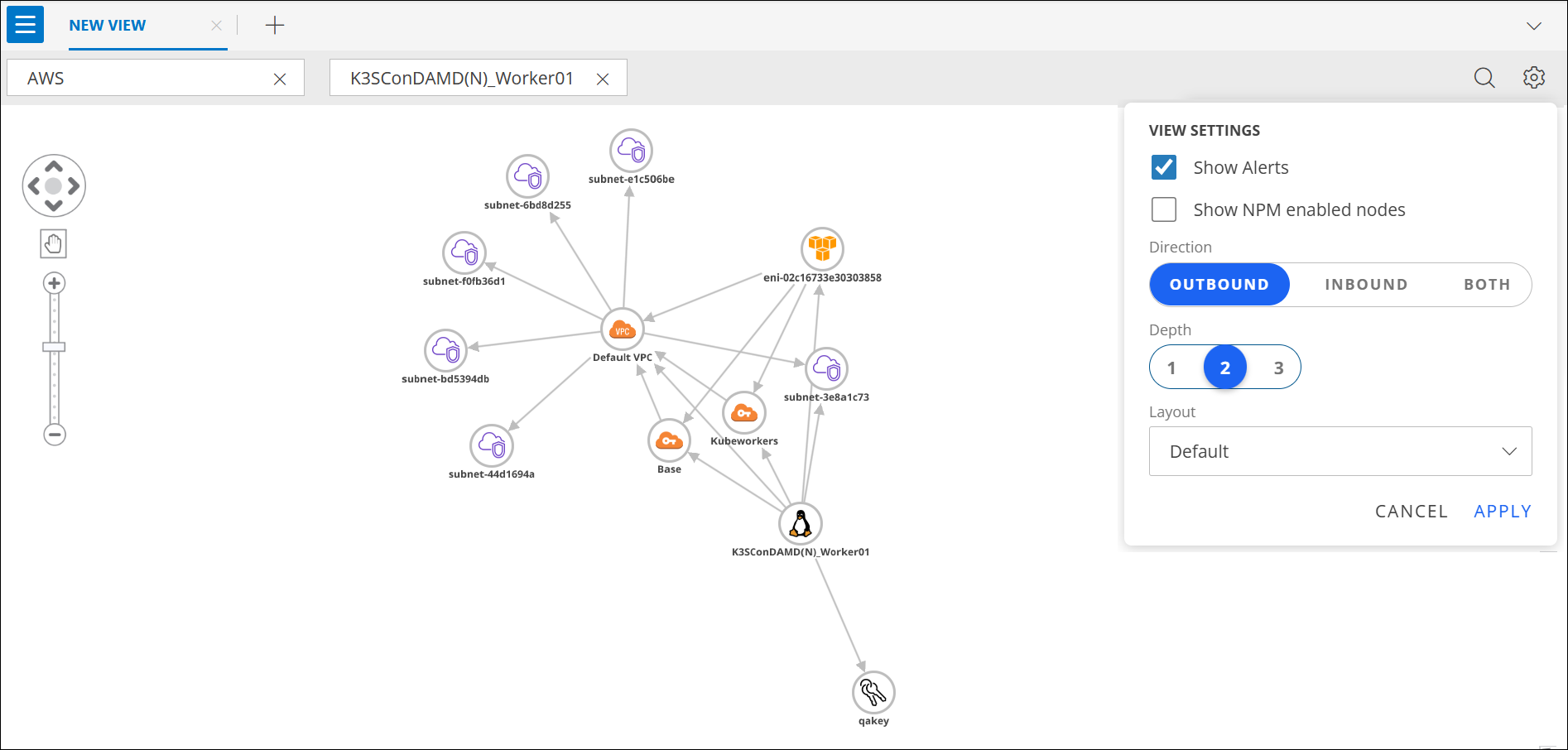This screenshot has height=750, width=1568.
Task: Open view settings gear icon
Action: pos(1533,78)
